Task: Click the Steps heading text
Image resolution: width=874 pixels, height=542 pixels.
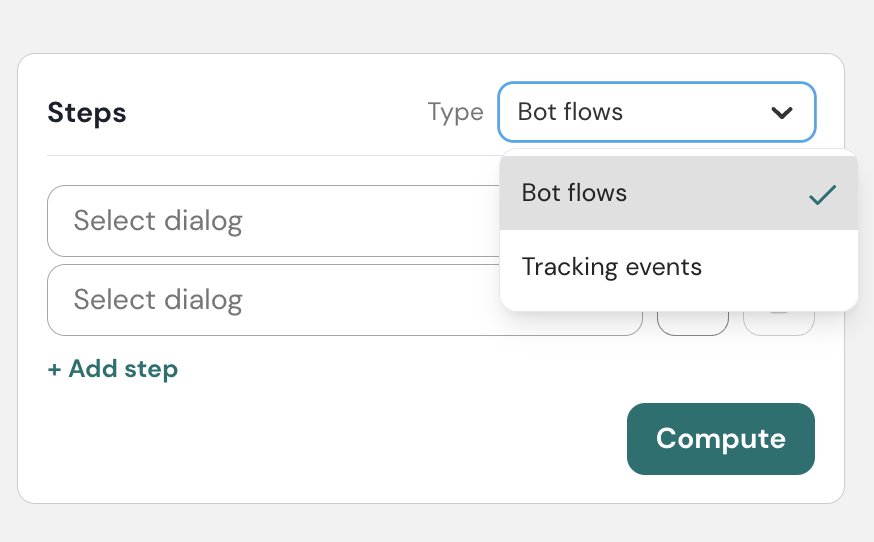Action: tap(87, 112)
